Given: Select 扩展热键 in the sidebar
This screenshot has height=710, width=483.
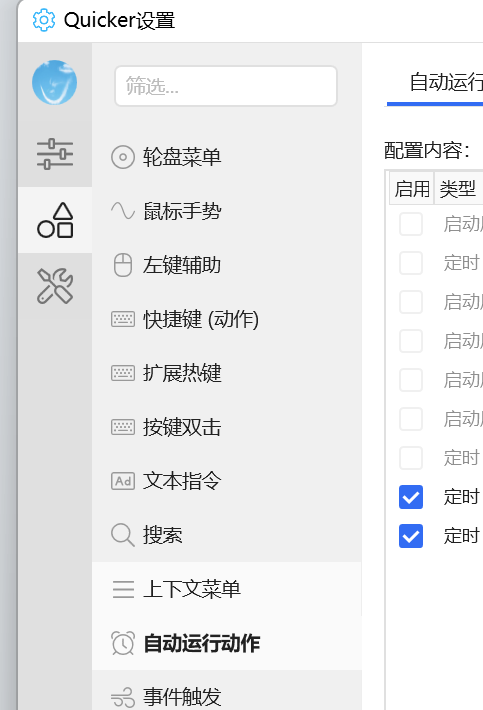Looking at the screenshot, I should point(227,373).
